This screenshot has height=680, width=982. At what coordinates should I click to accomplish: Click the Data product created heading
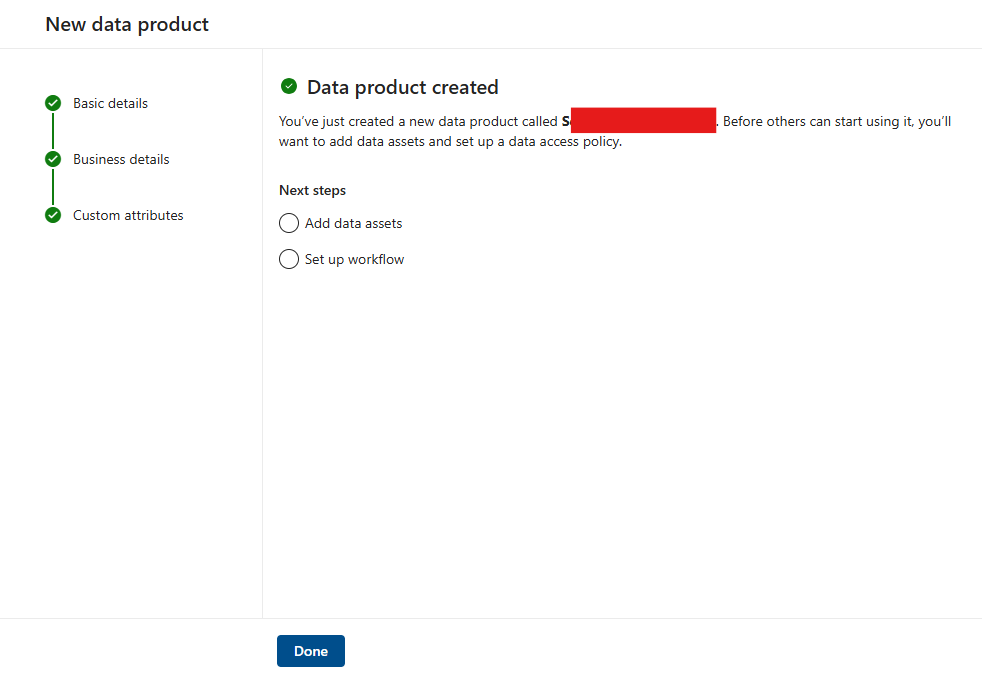pyautogui.click(x=402, y=87)
